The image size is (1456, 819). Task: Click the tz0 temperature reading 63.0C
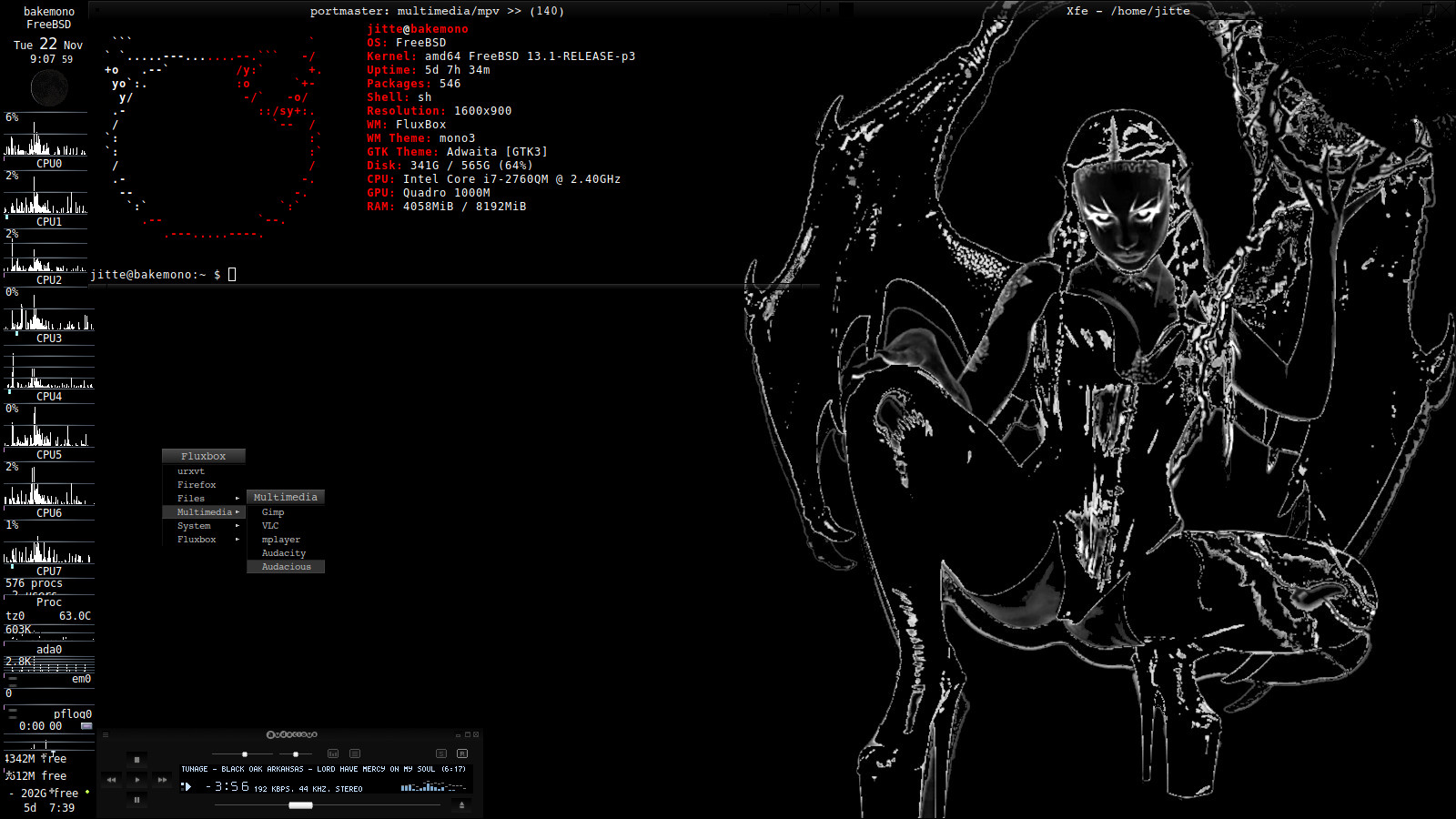point(75,616)
